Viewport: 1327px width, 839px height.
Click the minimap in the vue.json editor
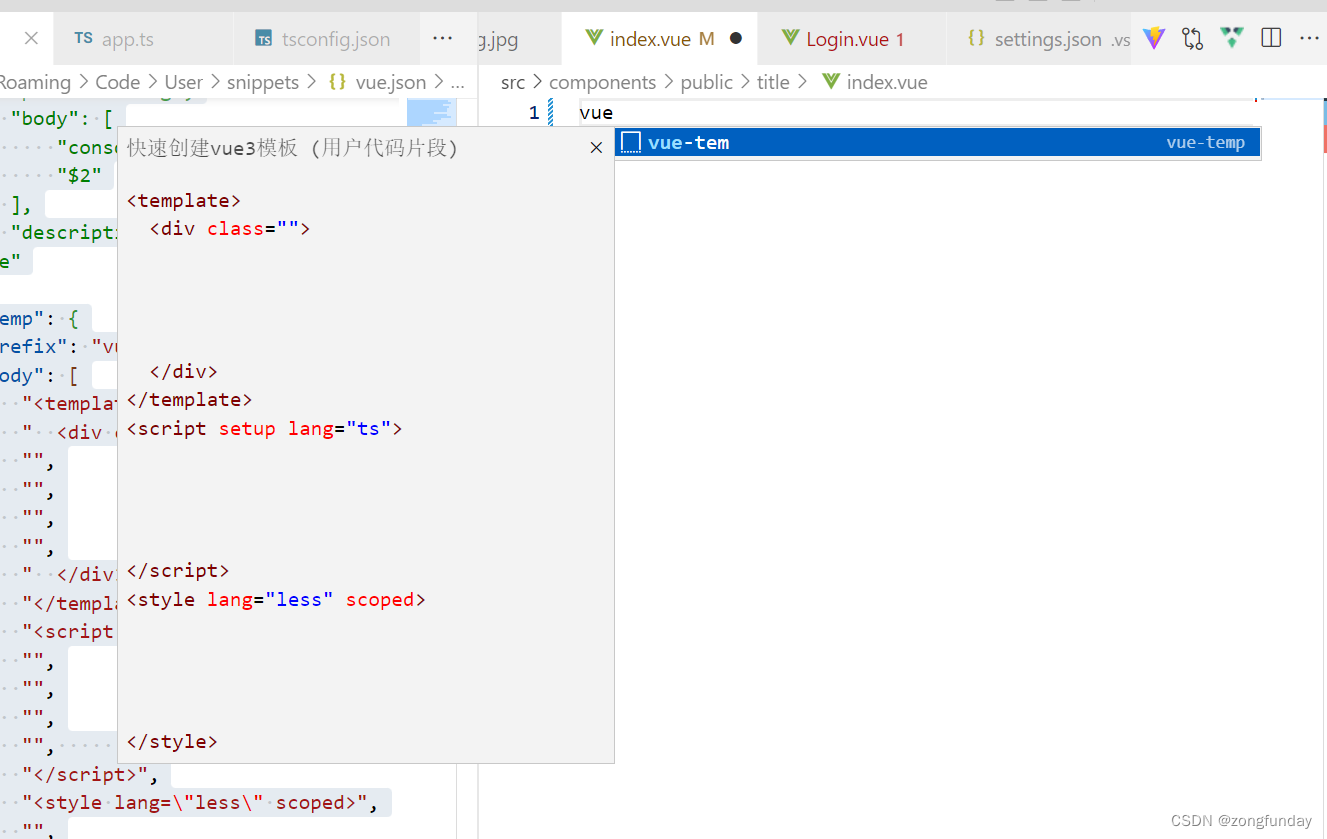coord(430,112)
